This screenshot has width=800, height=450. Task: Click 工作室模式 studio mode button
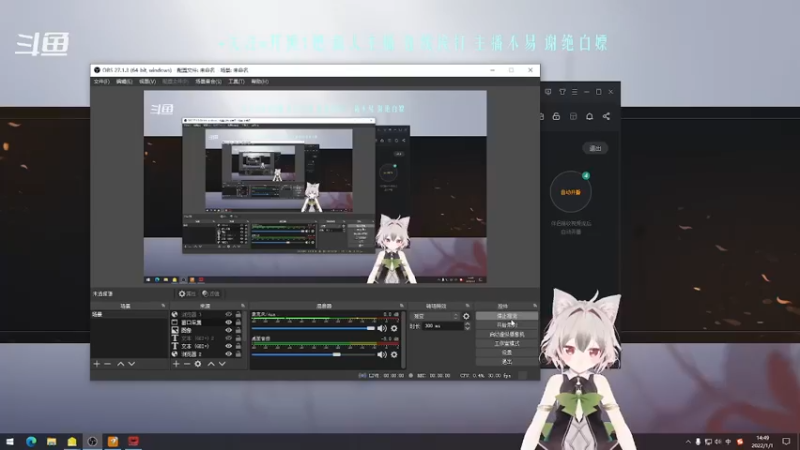pyautogui.click(x=507, y=343)
